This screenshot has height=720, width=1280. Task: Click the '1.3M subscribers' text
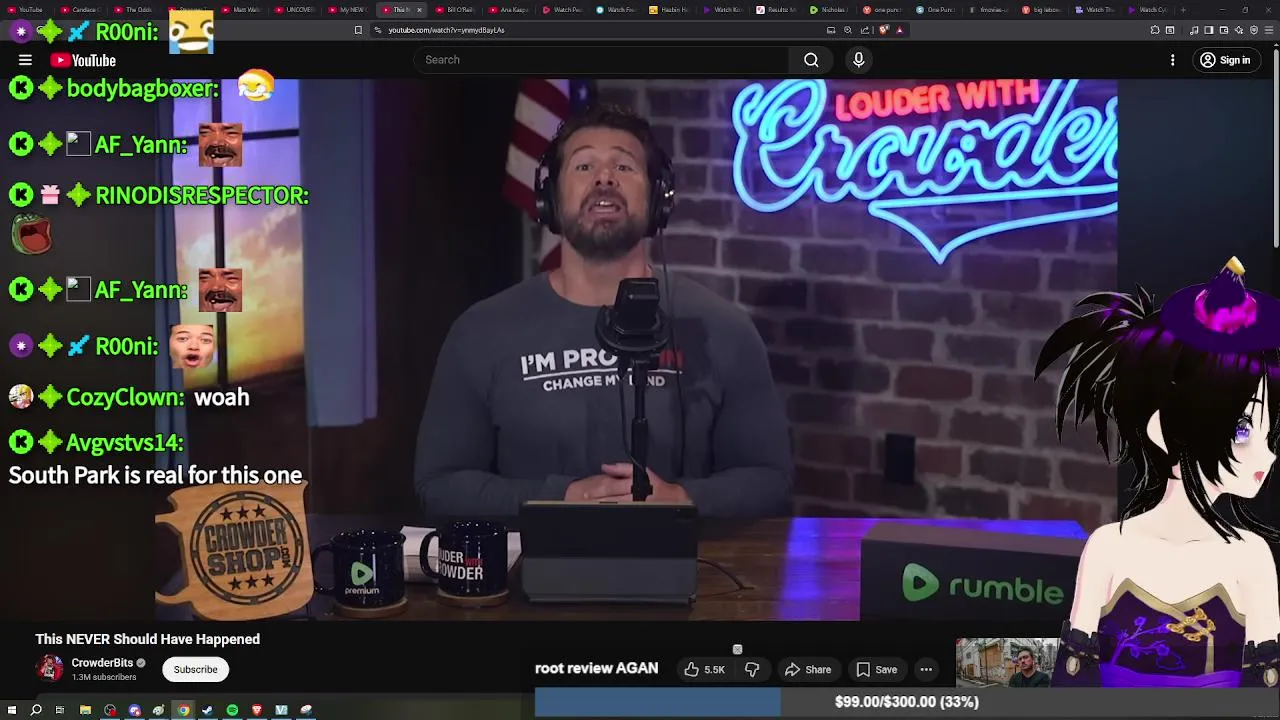(x=104, y=677)
